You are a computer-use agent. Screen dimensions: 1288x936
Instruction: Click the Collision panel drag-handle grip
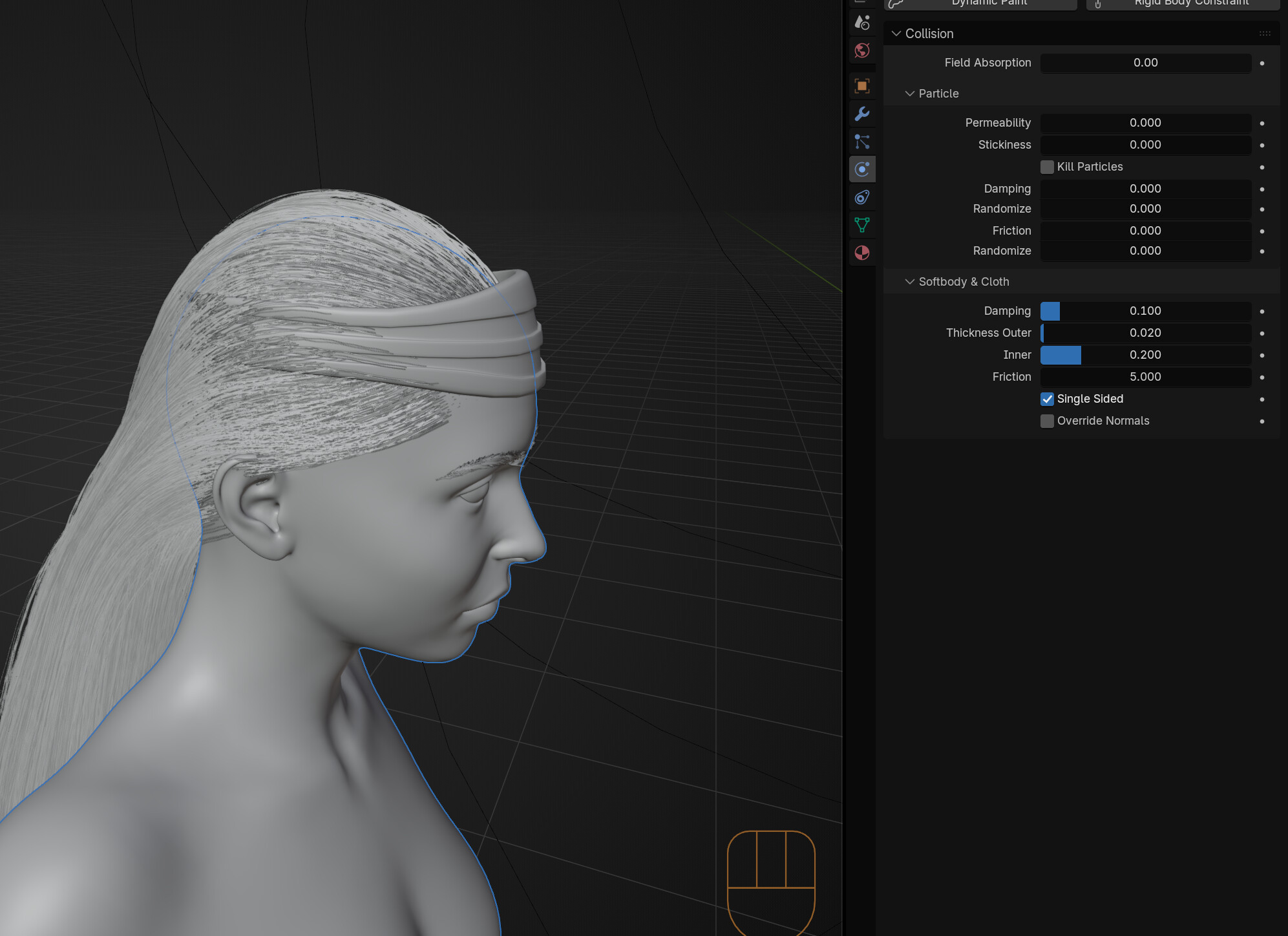tap(1265, 34)
